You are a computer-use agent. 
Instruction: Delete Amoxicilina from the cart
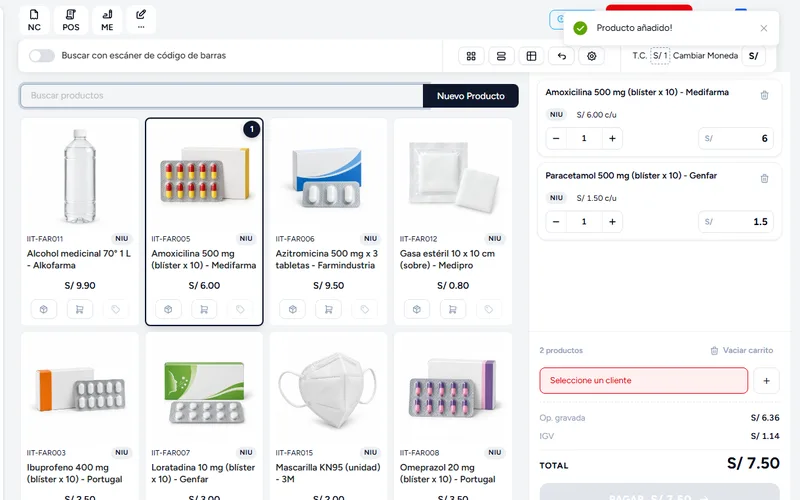pos(764,95)
